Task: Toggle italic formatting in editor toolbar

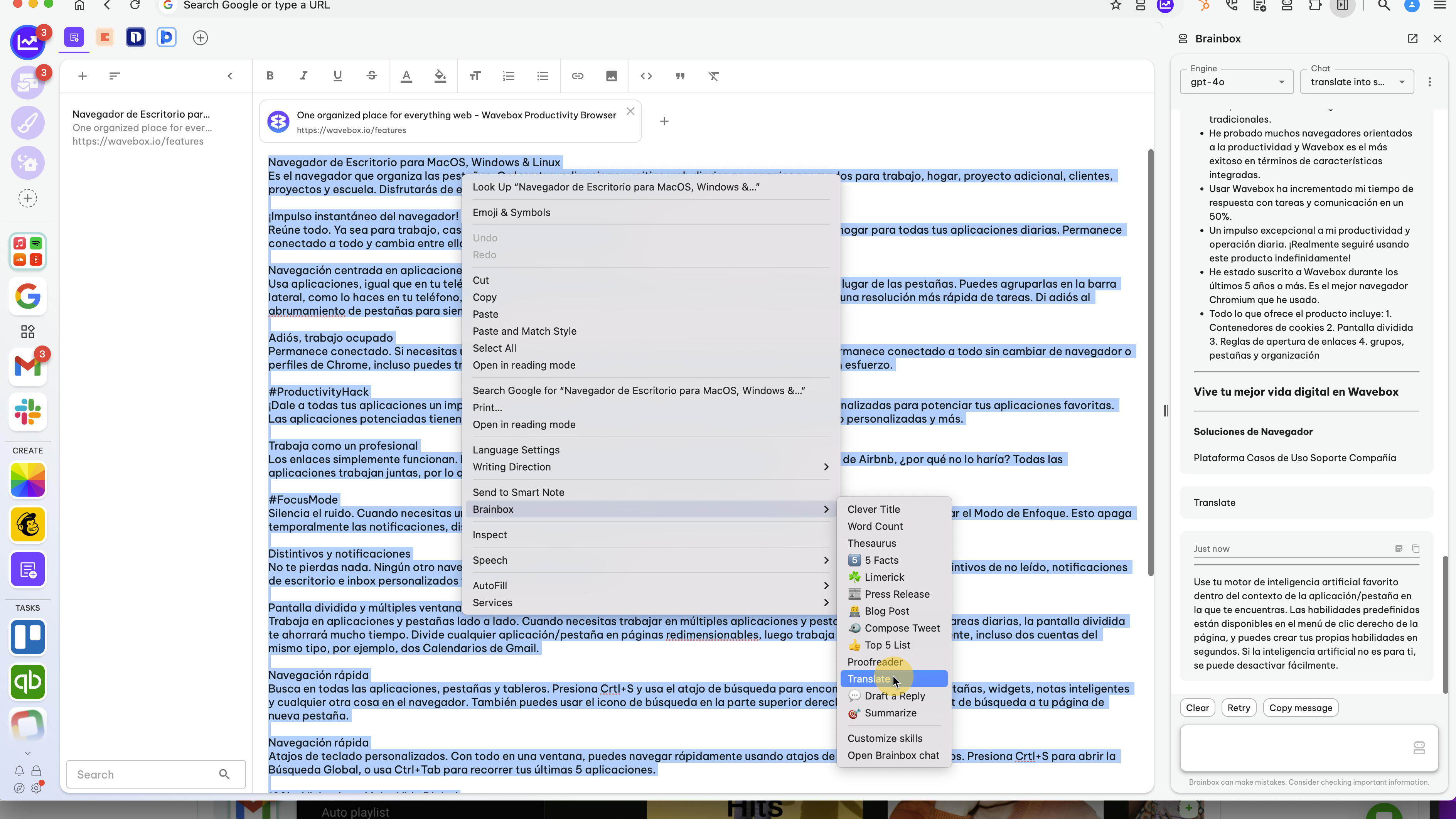Action: pos(303,76)
